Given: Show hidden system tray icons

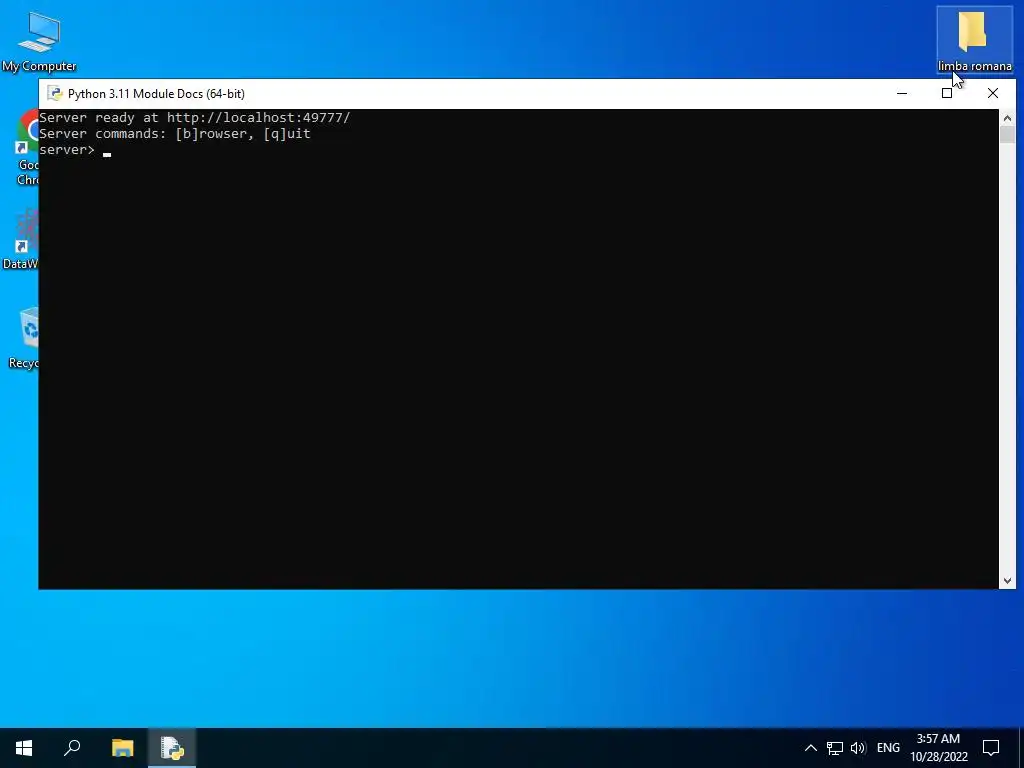Looking at the screenshot, I should (x=810, y=748).
